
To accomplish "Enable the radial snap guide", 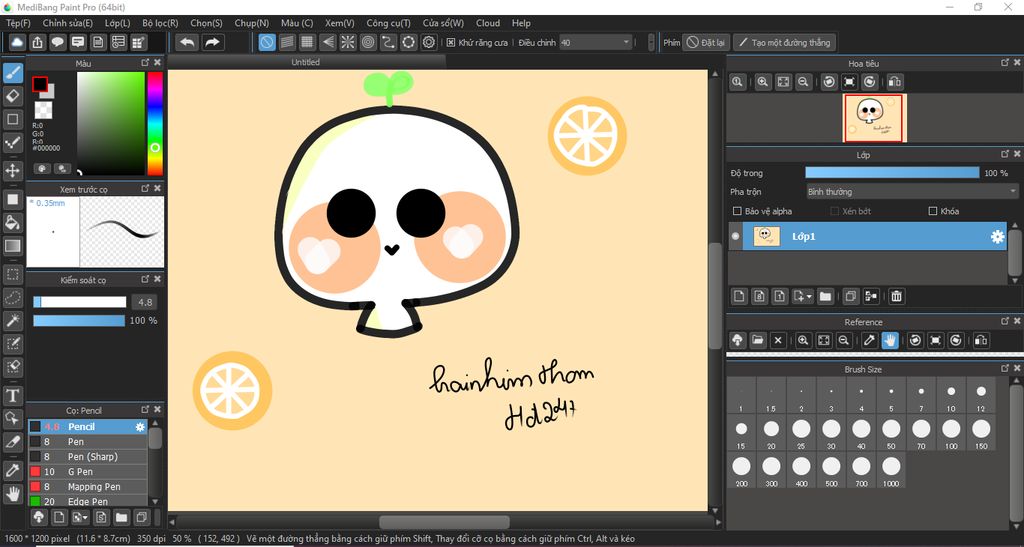I will coord(348,42).
